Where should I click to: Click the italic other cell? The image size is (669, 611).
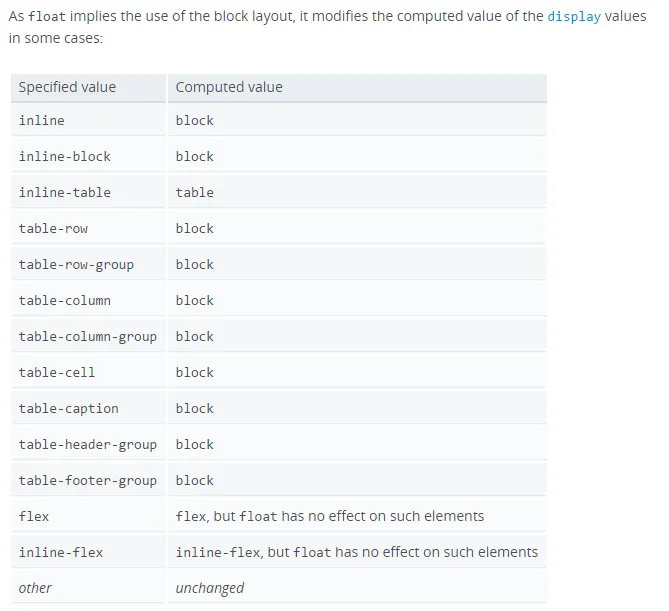coord(88,588)
